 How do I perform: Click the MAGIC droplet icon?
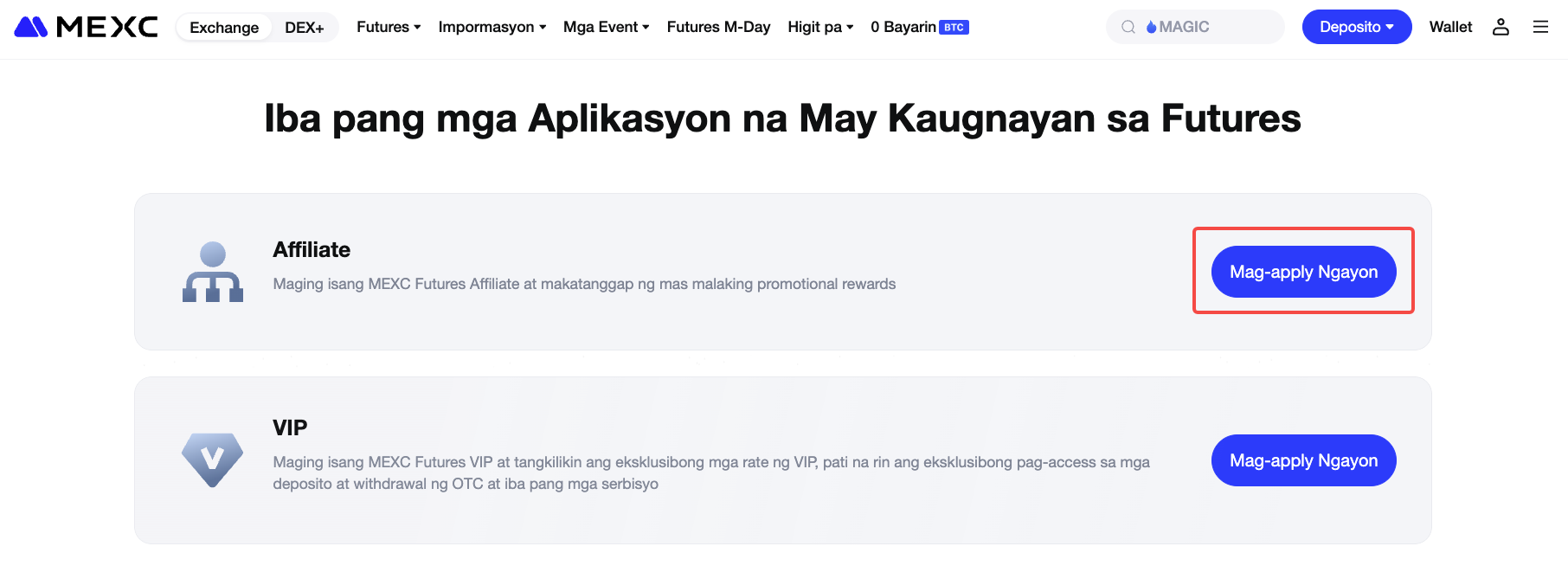tap(1151, 28)
